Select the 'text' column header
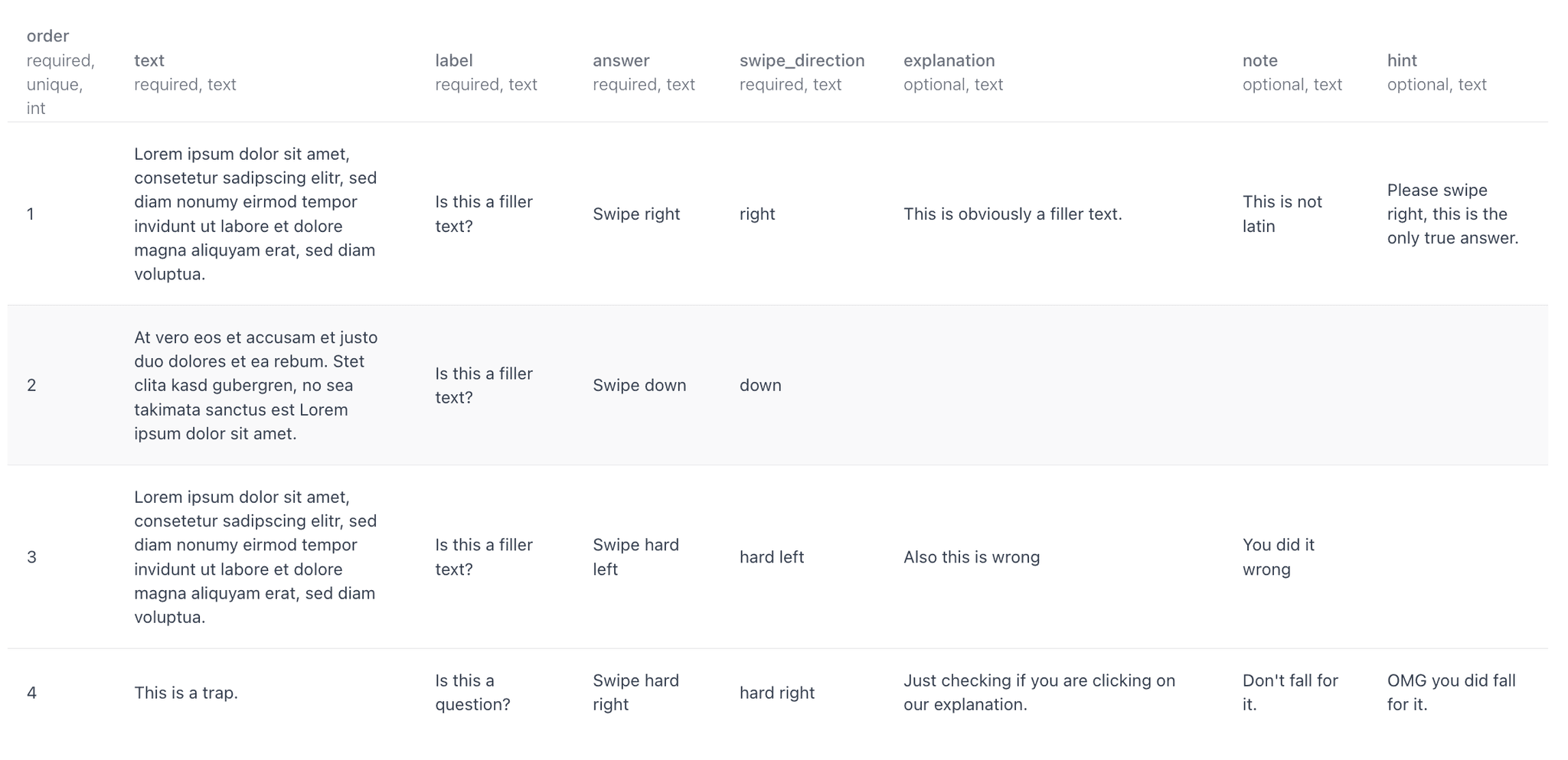 (149, 60)
